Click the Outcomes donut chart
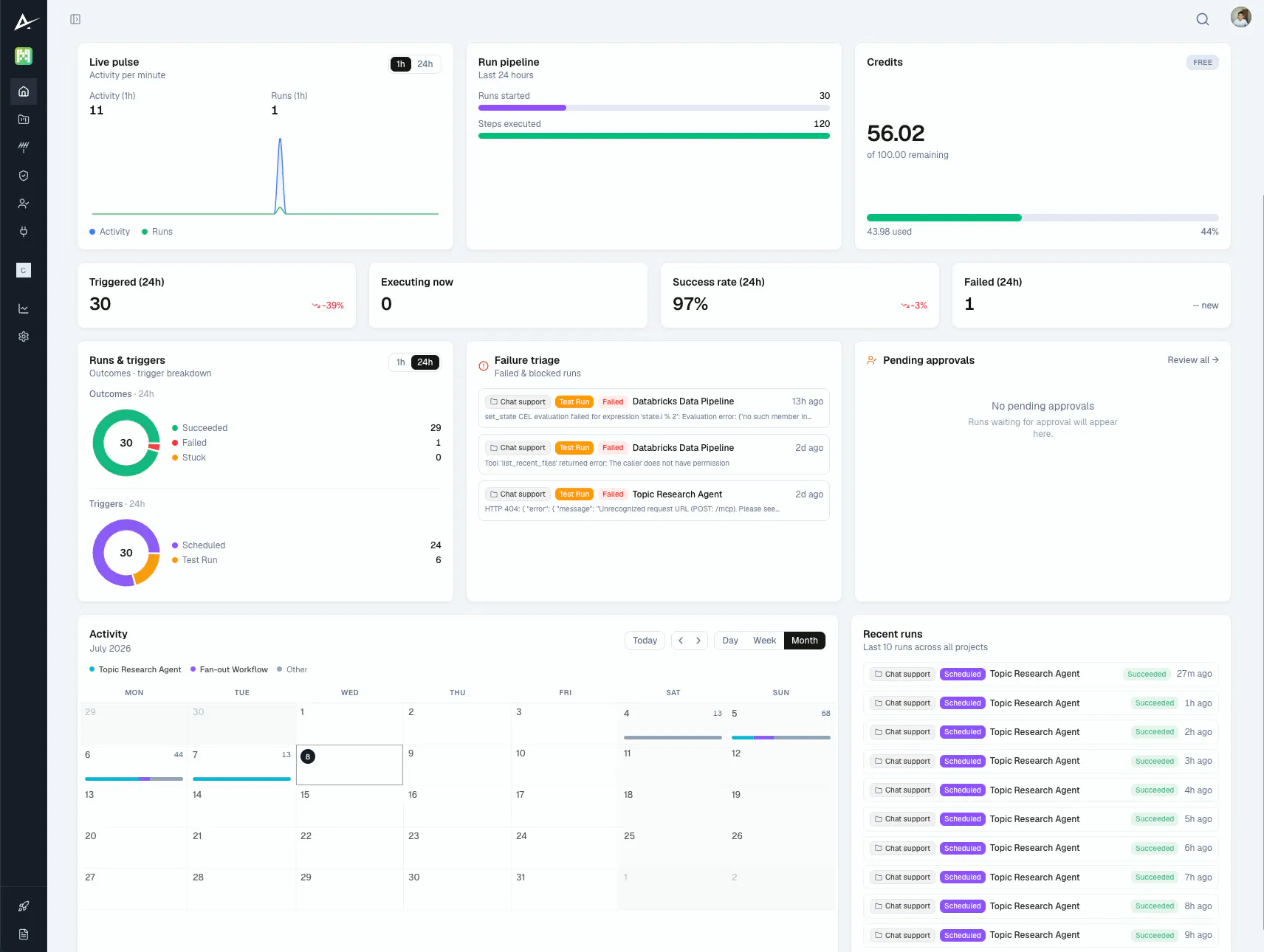The height and width of the screenshot is (952, 1264). [x=126, y=443]
